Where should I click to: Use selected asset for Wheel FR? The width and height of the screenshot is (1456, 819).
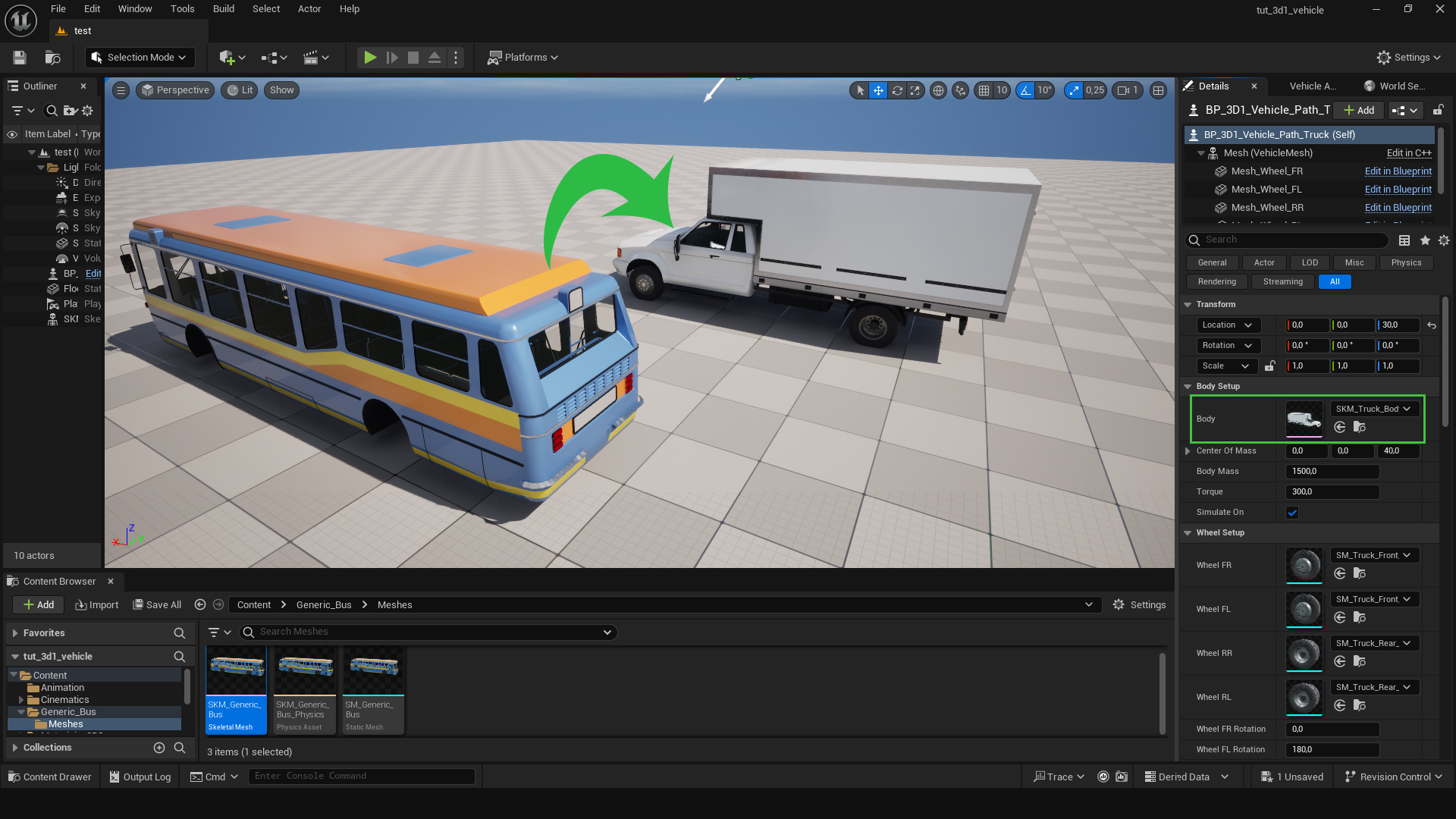point(1340,574)
